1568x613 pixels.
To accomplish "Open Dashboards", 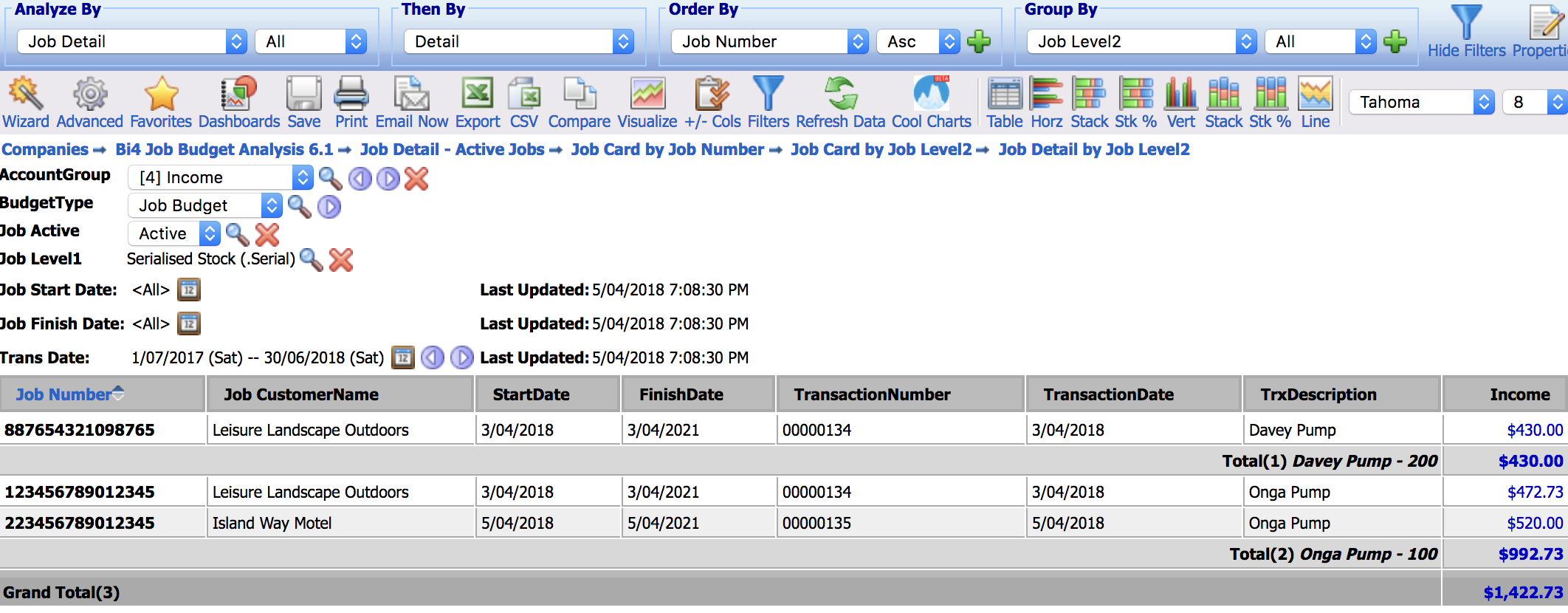I will 239,103.
